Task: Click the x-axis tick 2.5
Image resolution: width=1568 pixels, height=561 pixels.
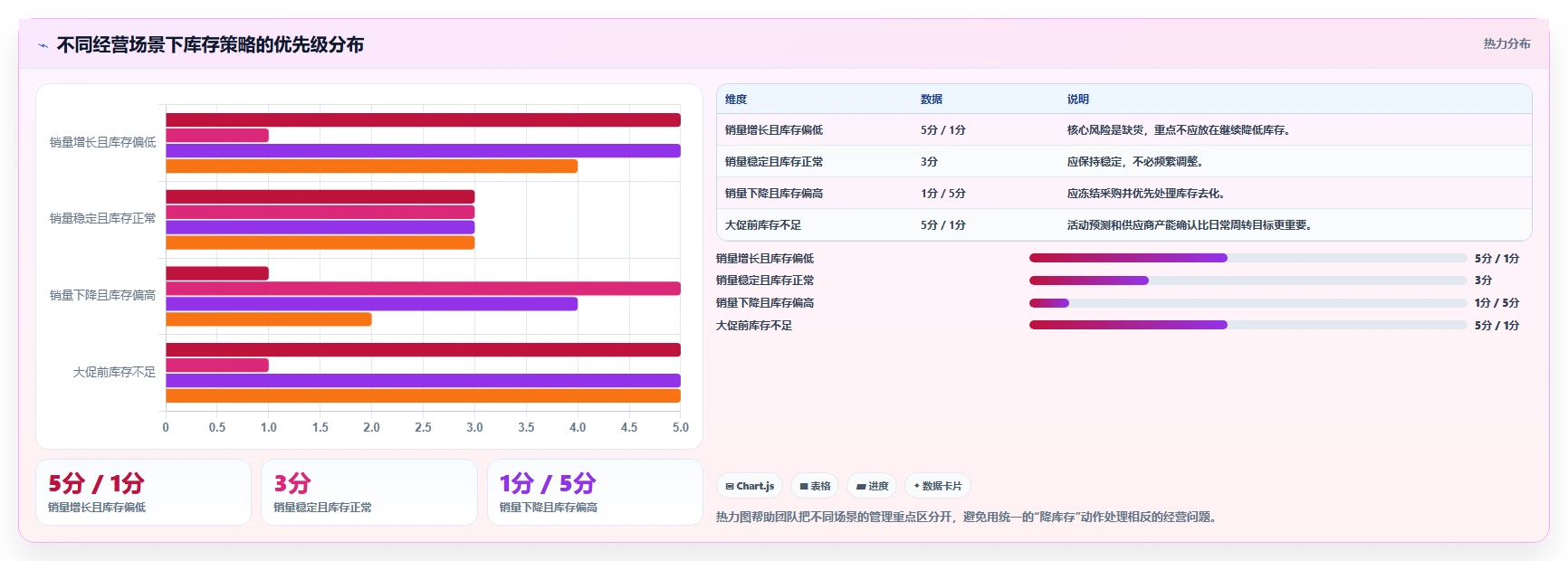Action: pos(423,427)
